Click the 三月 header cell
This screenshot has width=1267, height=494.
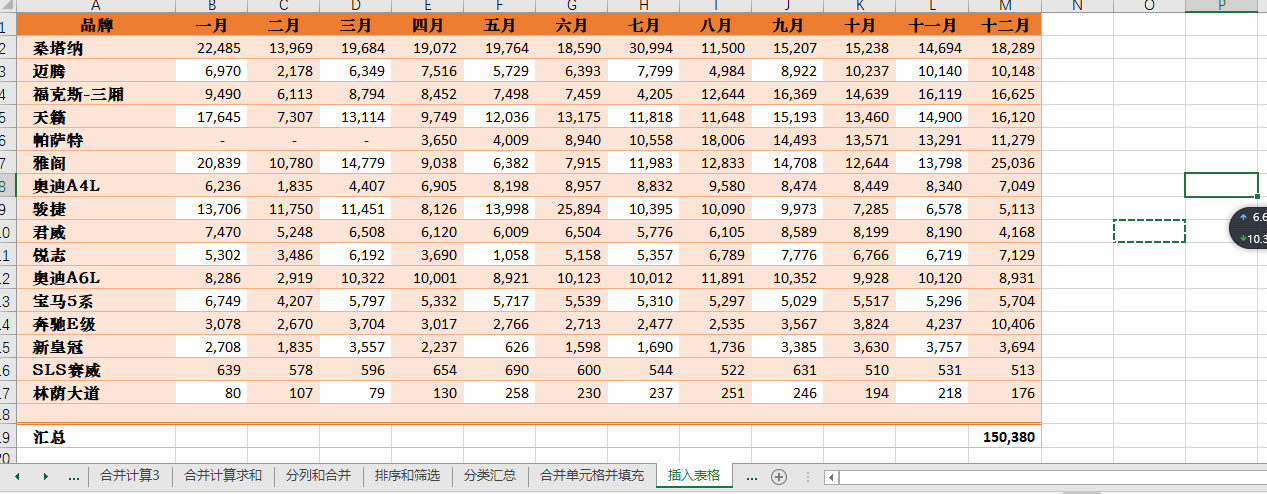(x=356, y=25)
